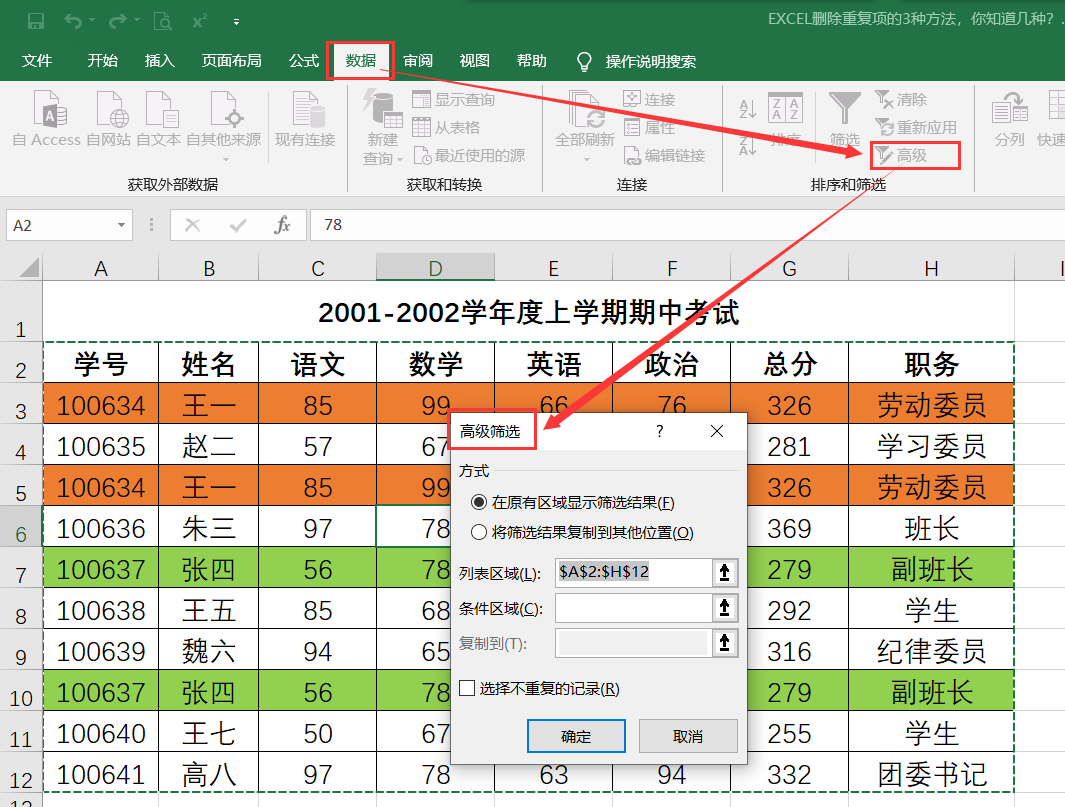Click 从表格 from table
The height and width of the screenshot is (807, 1065).
(x=446, y=128)
